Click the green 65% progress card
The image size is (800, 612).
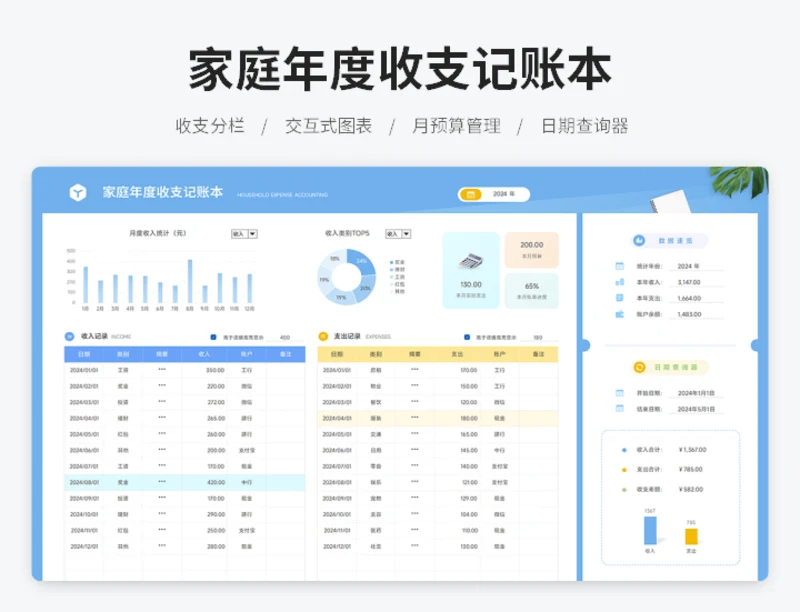[x=532, y=291]
